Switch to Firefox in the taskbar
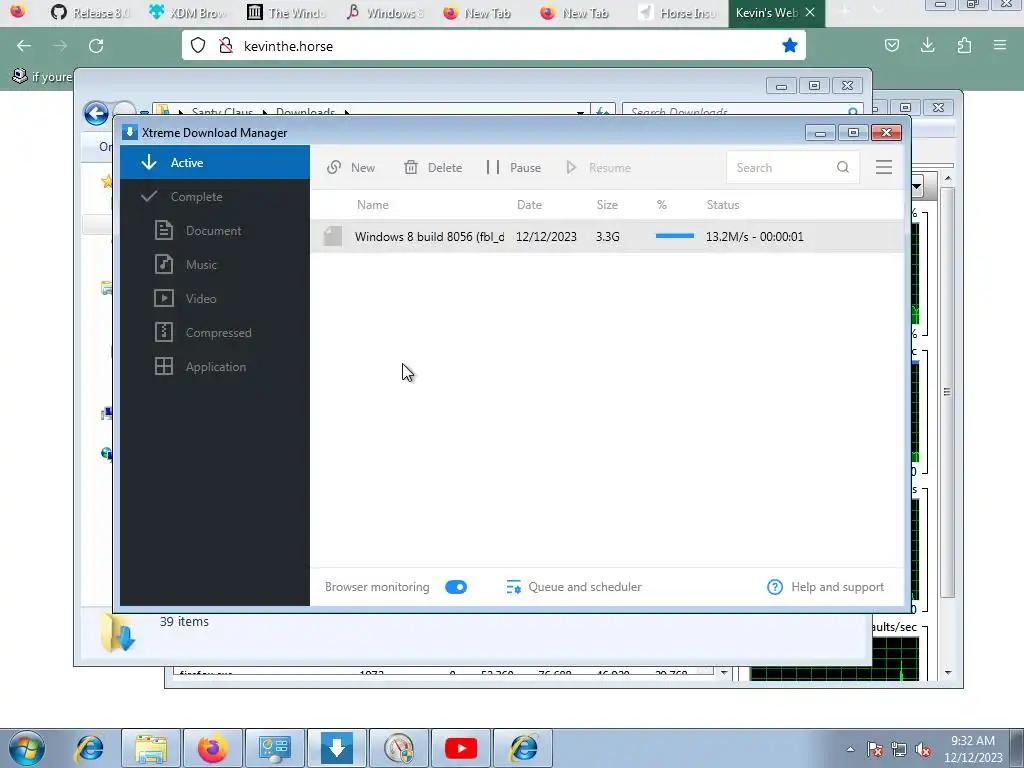 pyautogui.click(x=214, y=748)
